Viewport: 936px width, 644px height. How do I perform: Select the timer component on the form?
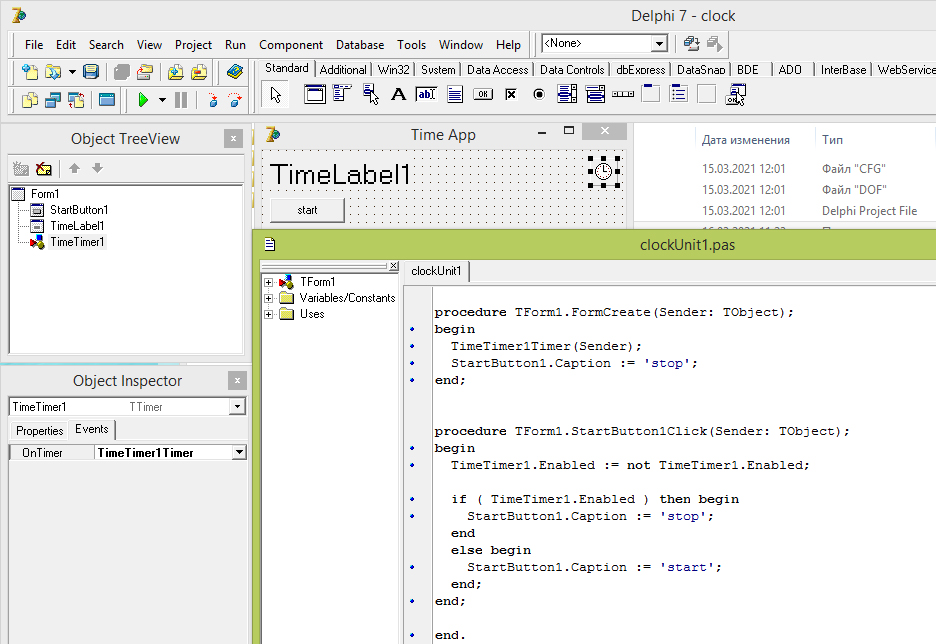coord(604,172)
